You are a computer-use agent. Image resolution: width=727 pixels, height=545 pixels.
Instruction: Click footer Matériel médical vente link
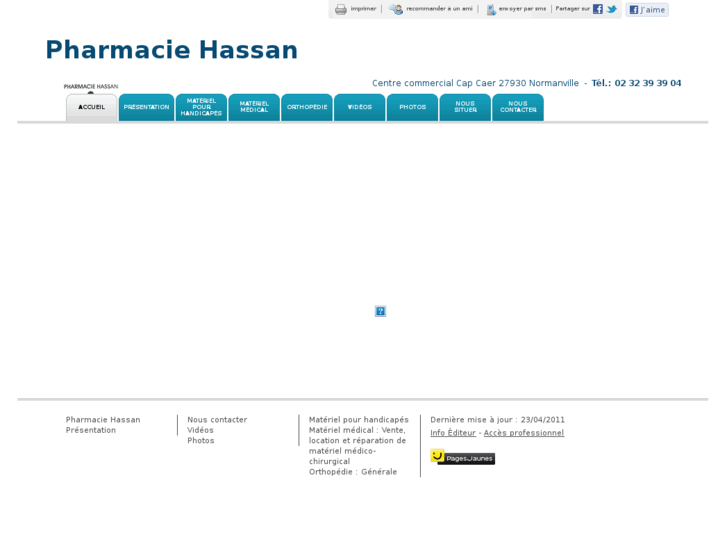pyautogui.click(x=357, y=446)
